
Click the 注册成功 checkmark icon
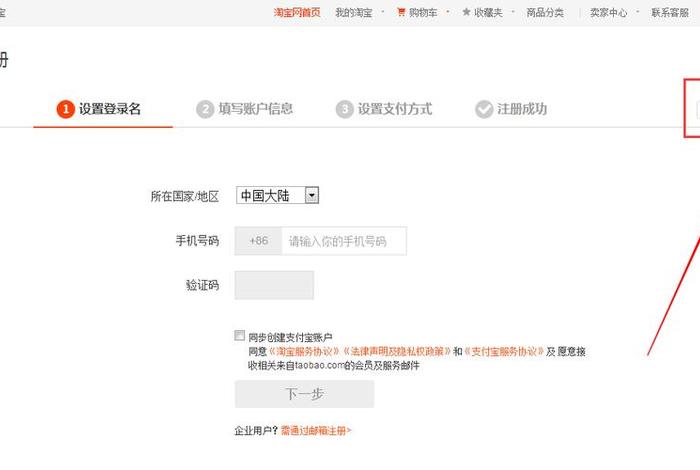pyautogui.click(x=484, y=109)
